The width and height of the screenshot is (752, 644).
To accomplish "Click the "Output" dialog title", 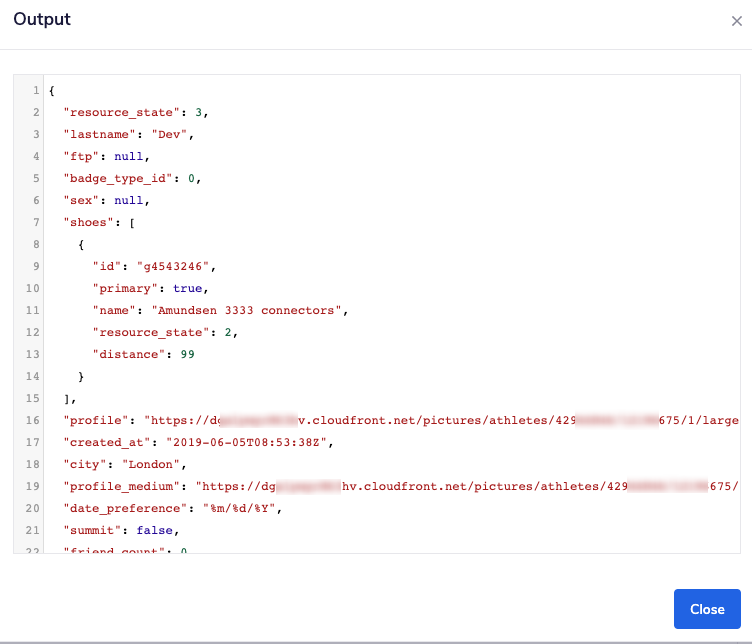I will 42,20.
